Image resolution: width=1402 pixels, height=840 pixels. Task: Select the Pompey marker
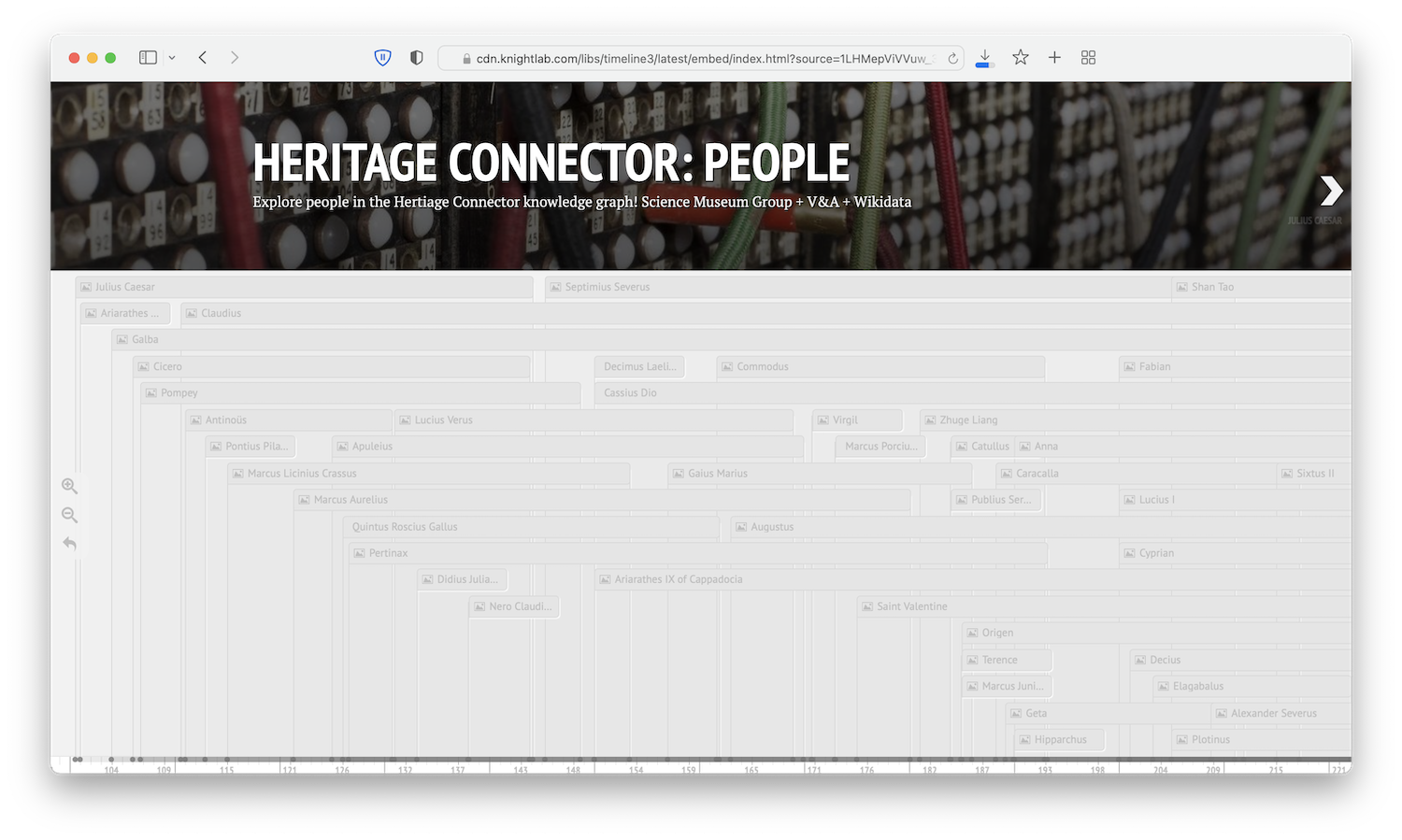click(x=361, y=392)
